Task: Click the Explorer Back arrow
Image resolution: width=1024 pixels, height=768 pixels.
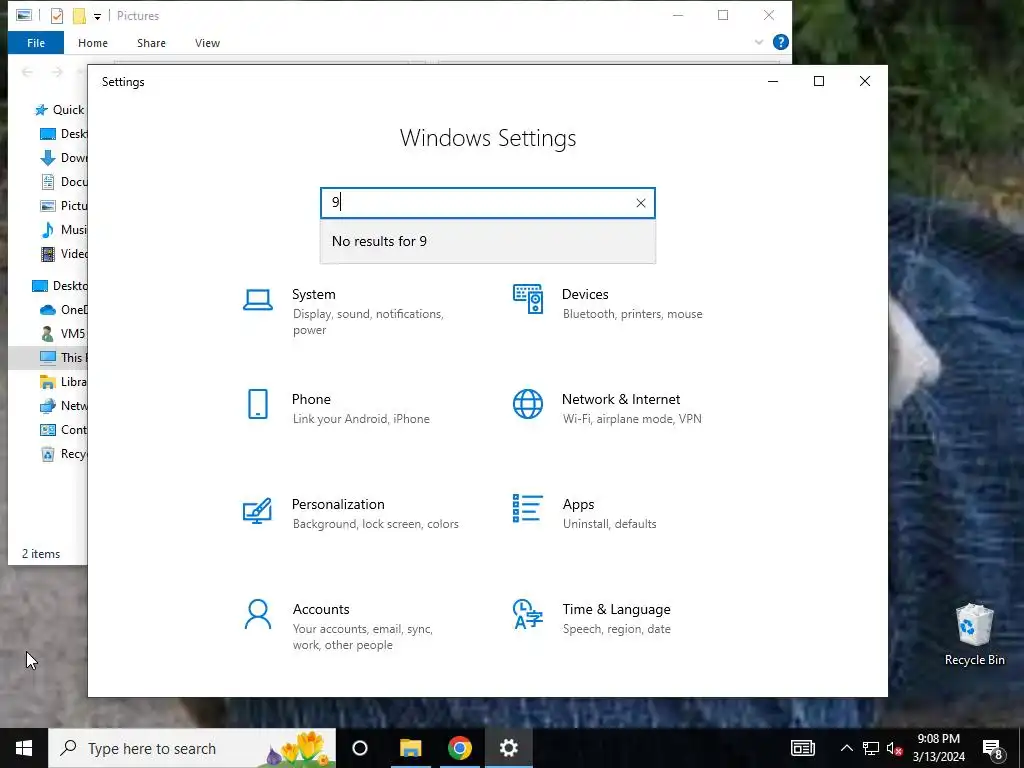Action: pos(27,72)
